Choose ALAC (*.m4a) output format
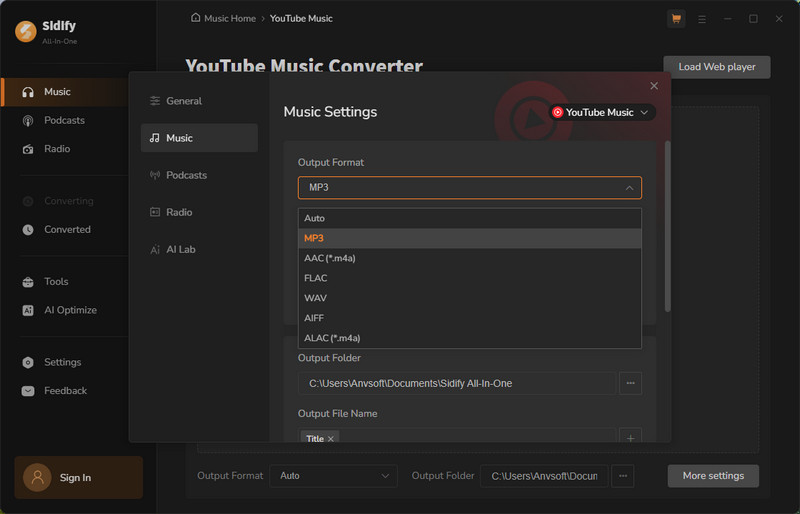 [x=469, y=338]
